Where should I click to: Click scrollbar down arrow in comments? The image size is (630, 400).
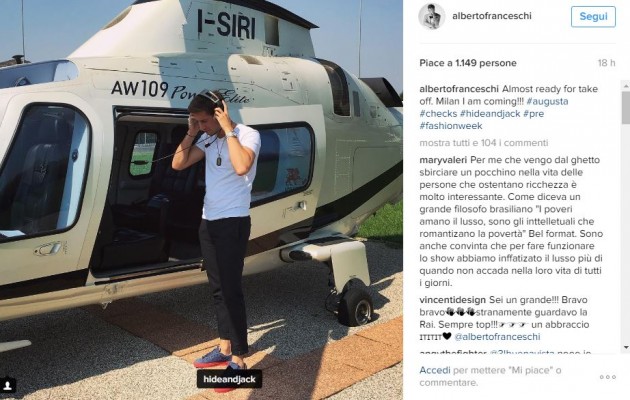[x=626, y=347]
